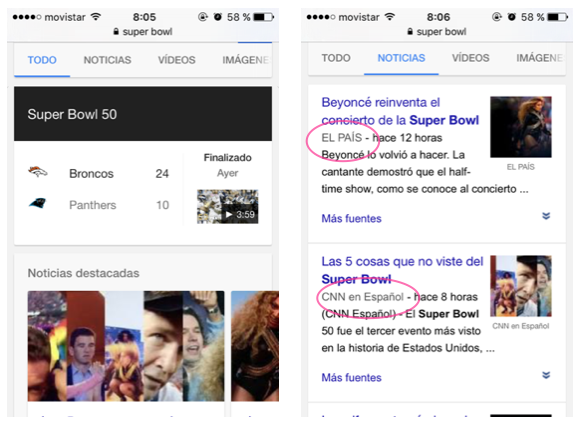Select the TODO tab in left phone

click(42, 60)
